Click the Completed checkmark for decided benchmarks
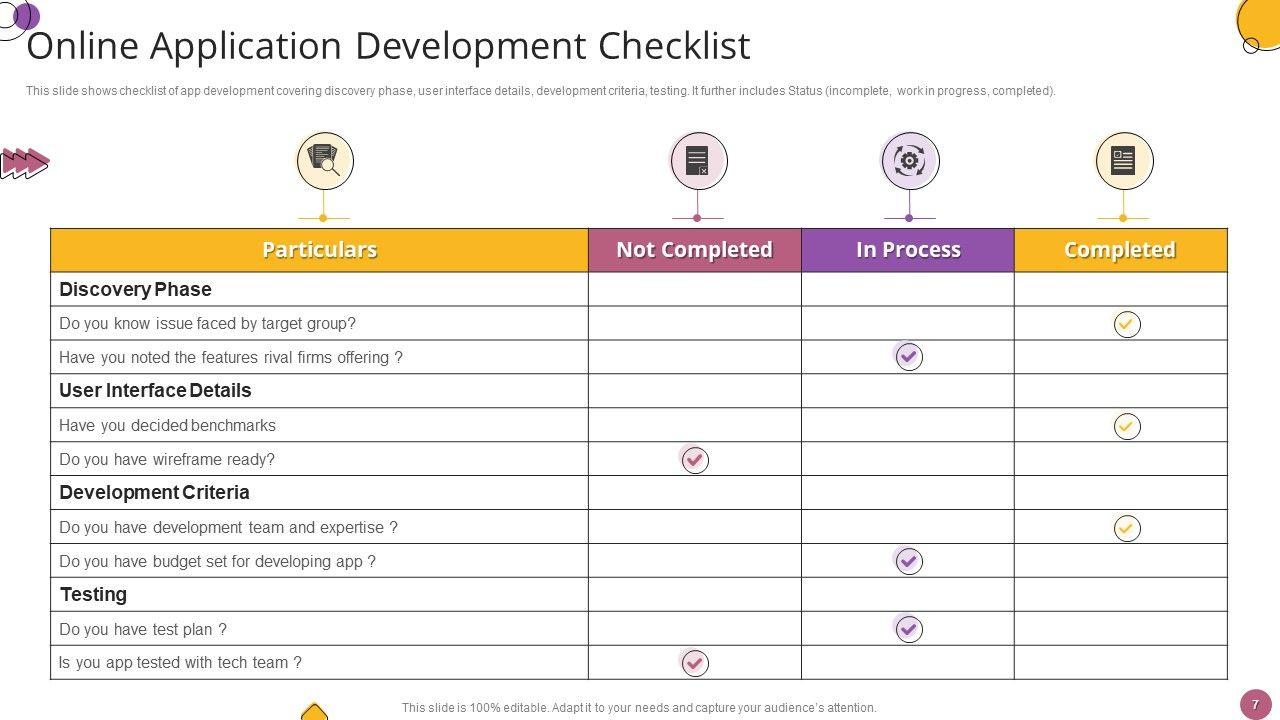Viewport: 1280px width, 720px height. (x=1127, y=426)
